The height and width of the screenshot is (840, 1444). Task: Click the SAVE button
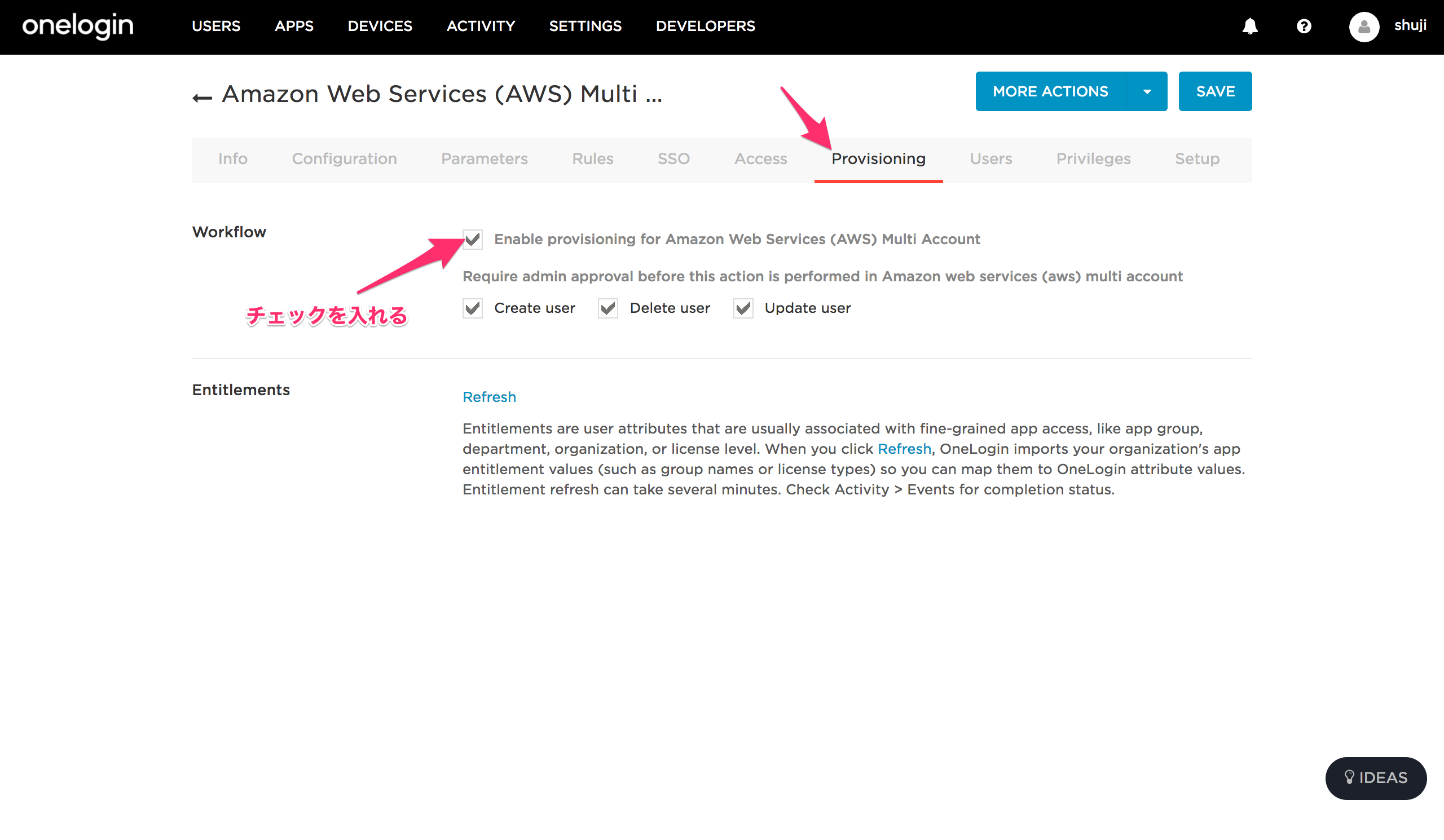[1215, 92]
